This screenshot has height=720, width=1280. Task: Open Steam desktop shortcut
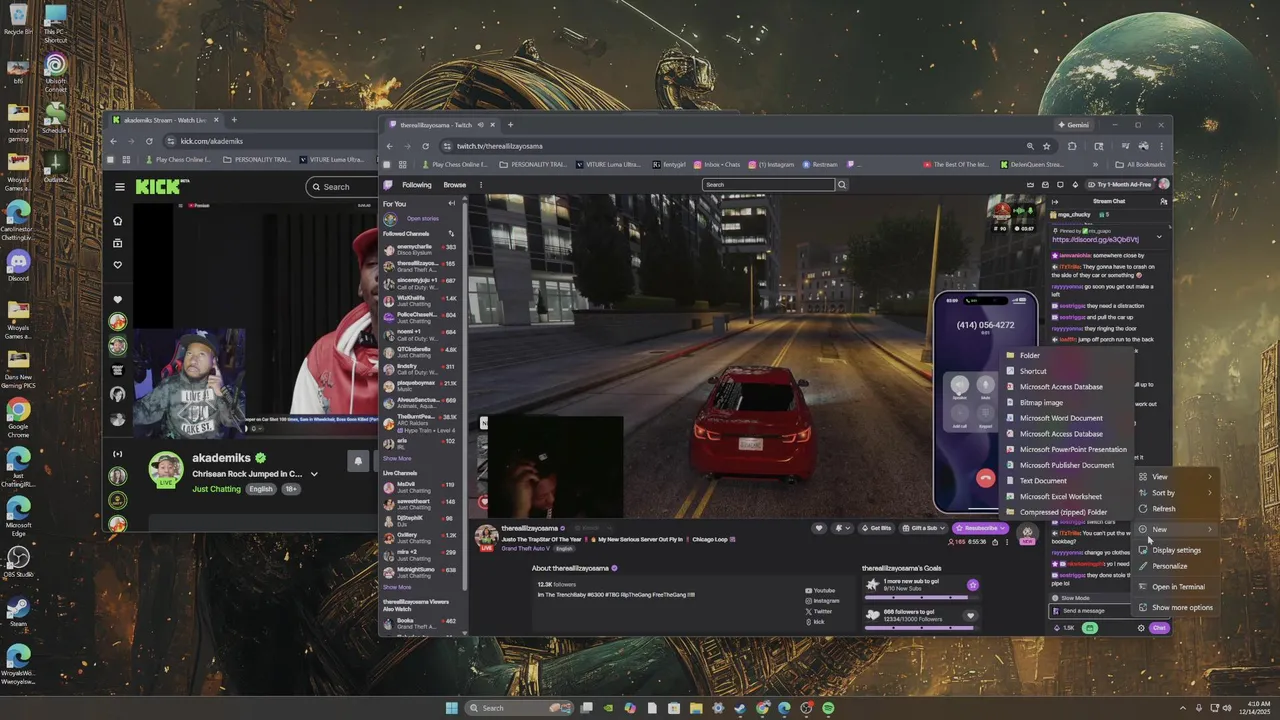18,611
